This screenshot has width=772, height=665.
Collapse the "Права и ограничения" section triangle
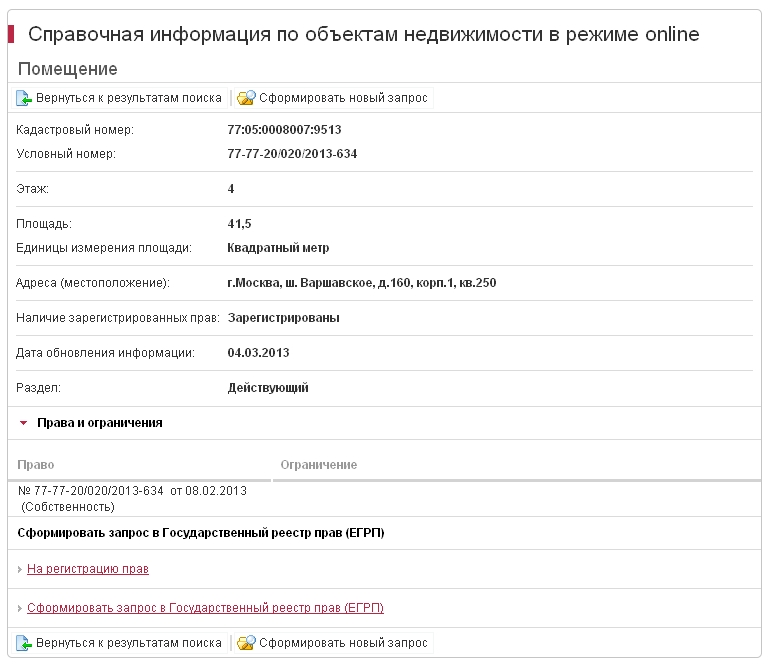[23, 423]
